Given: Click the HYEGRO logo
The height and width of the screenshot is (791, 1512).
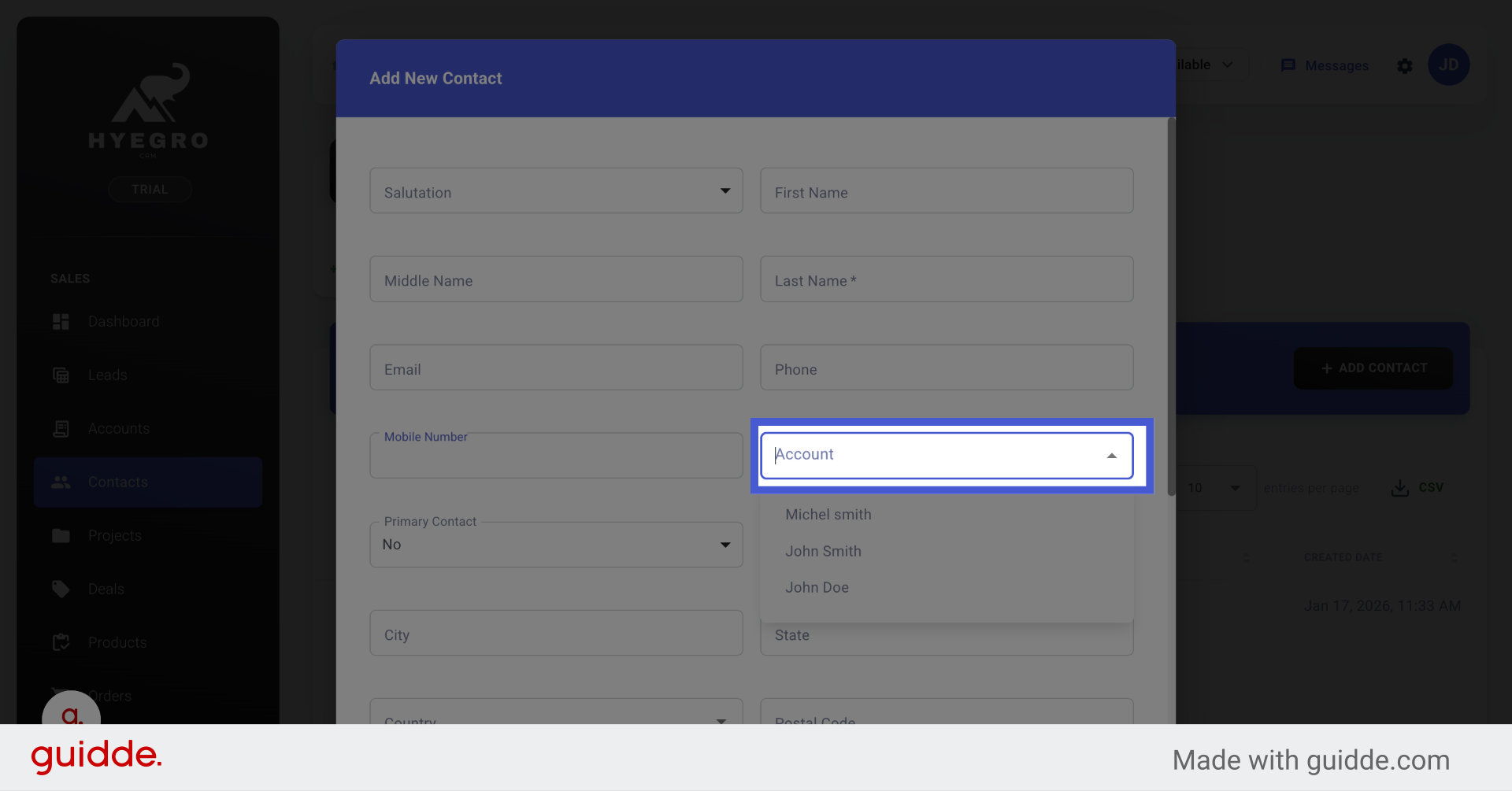Looking at the screenshot, I should [x=148, y=110].
